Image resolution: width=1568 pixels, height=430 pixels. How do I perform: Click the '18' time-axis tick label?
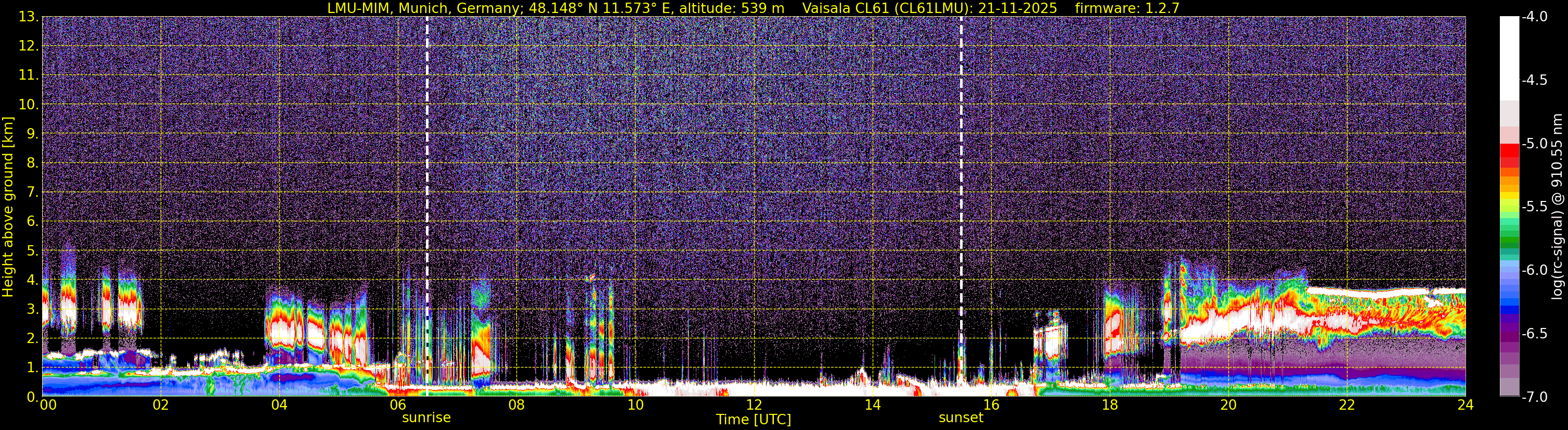pyautogui.click(x=1110, y=405)
